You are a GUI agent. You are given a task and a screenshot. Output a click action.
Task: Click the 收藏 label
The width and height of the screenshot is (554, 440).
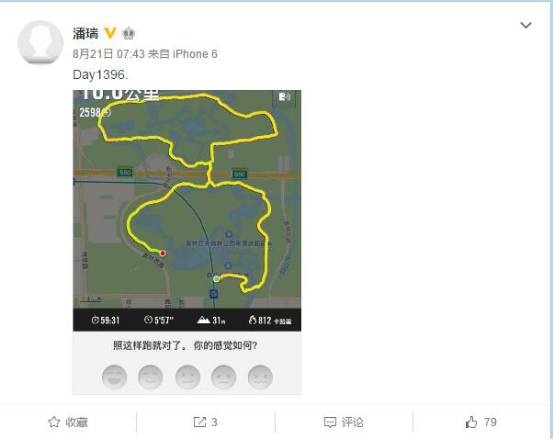[x=76, y=422]
